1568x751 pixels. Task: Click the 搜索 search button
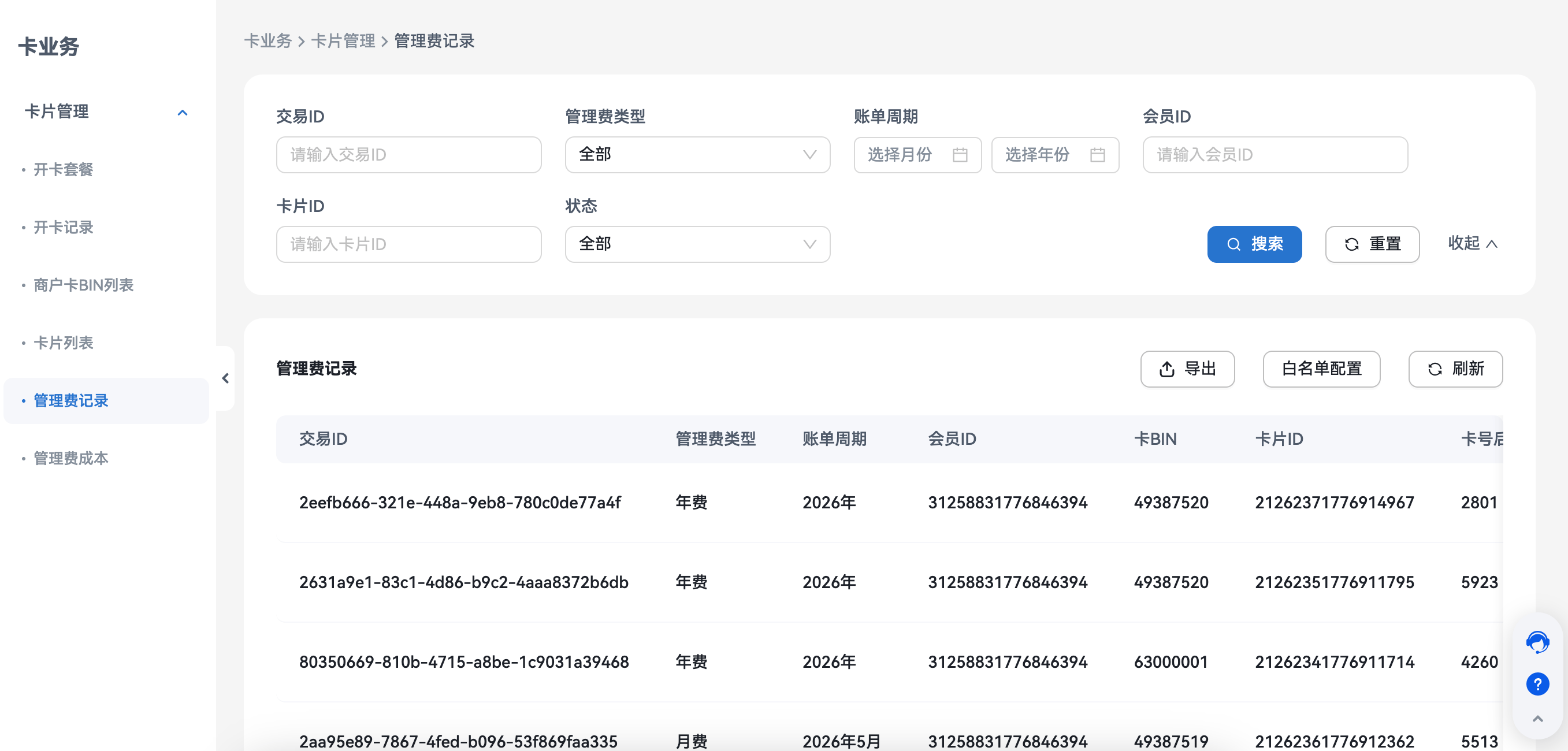(1254, 244)
